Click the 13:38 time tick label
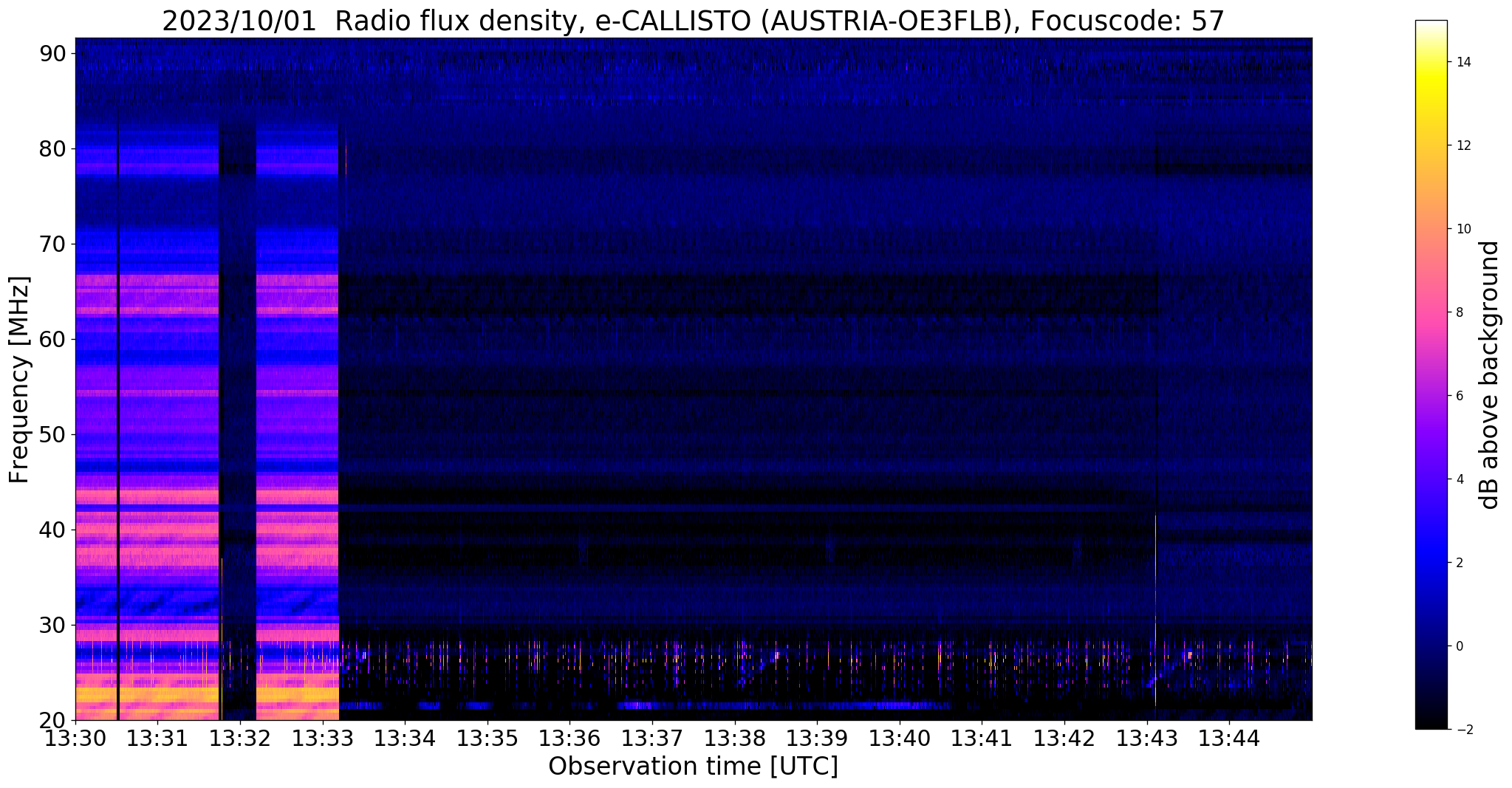This screenshot has width=1512, height=788. 735,738
